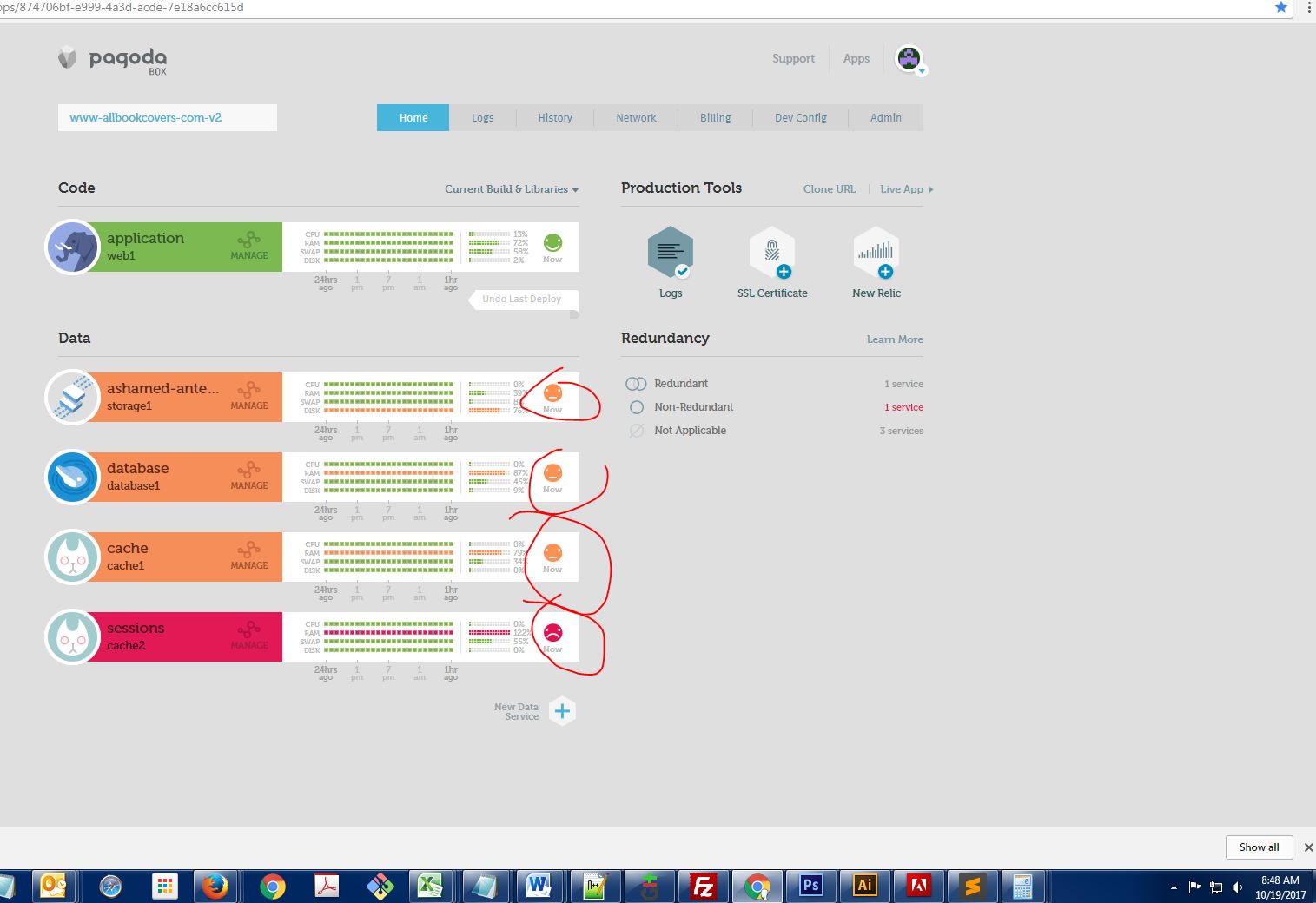This screenshot has width=1316, height=903.
Task: Add an SSL Certificate
Action: [x=772, y=253]
